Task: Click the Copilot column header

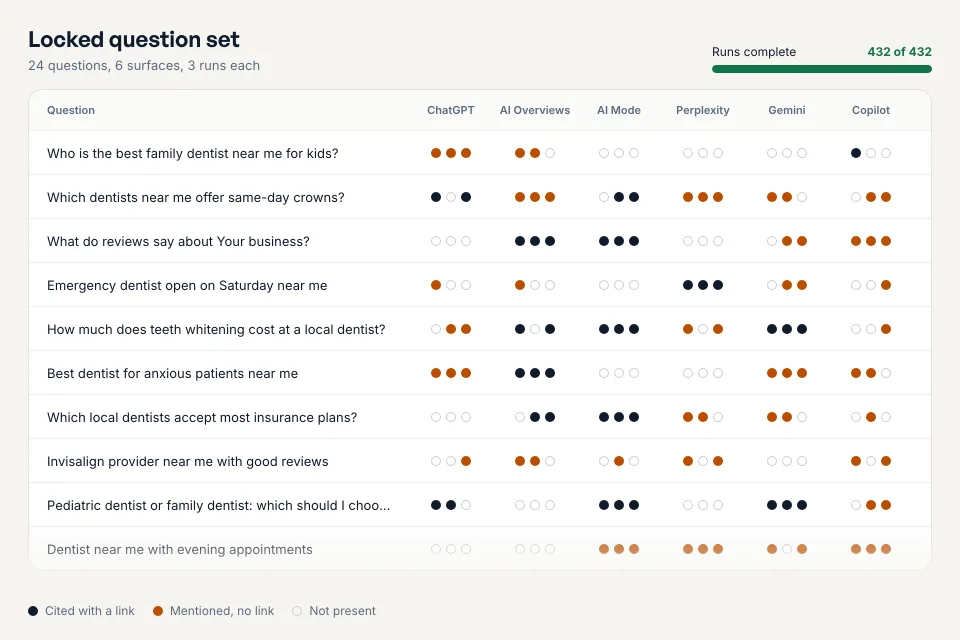Action: coord(871,110)
